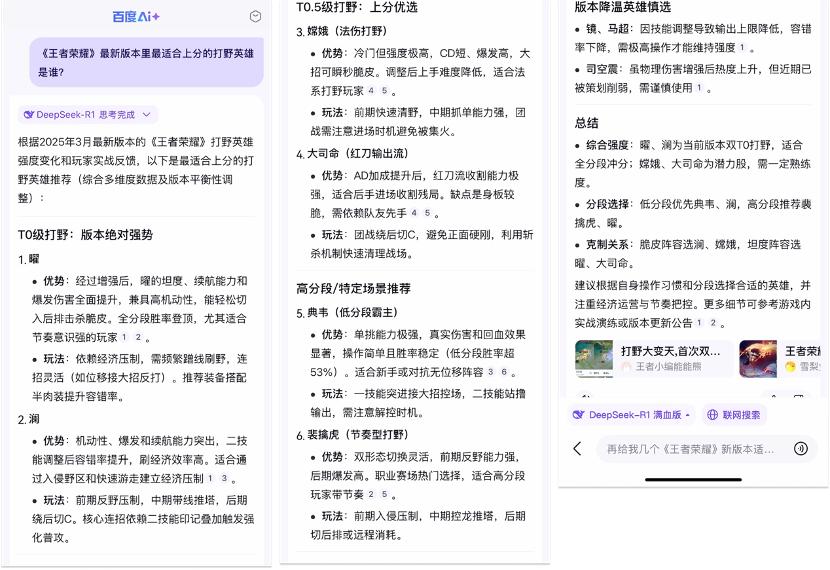Open citation 3 after 建立经济压制

click(224, 478)
